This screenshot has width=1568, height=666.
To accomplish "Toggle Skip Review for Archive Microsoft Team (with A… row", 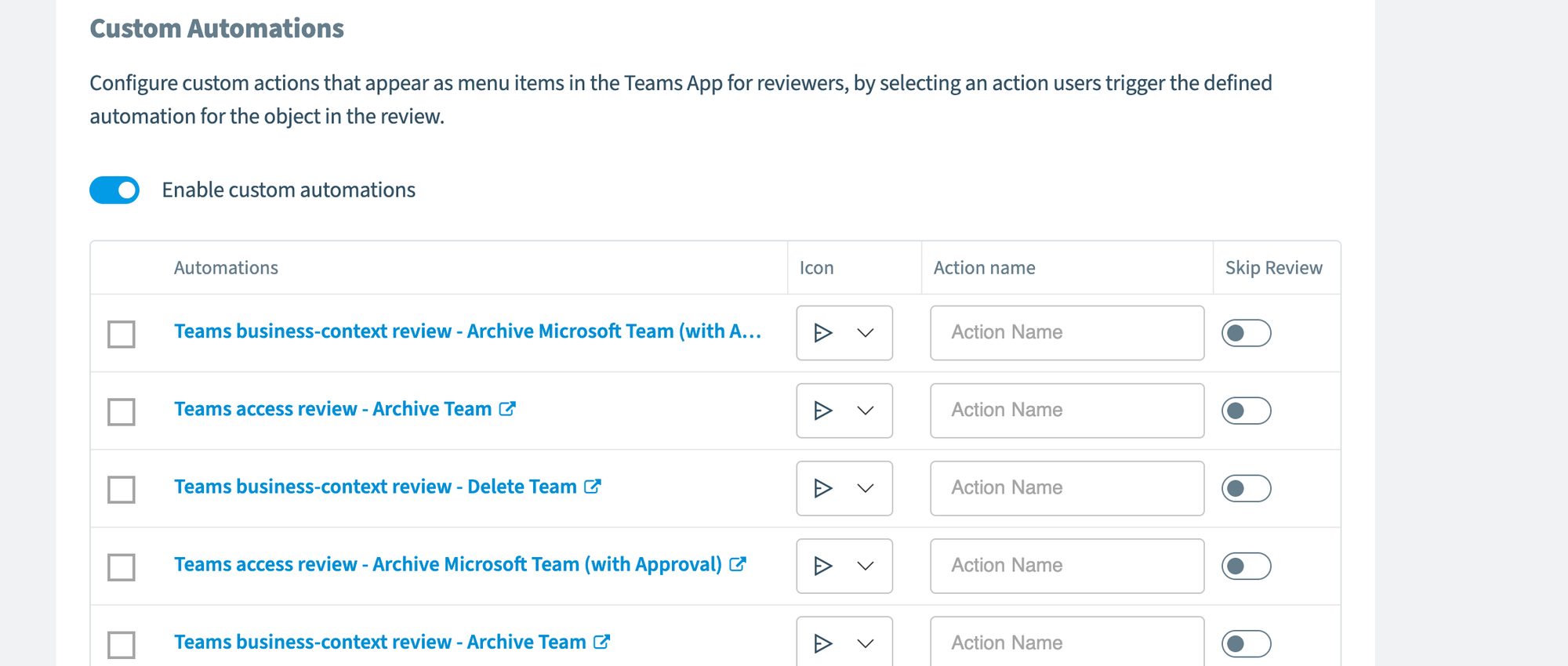I will [x=1246, y=333].
